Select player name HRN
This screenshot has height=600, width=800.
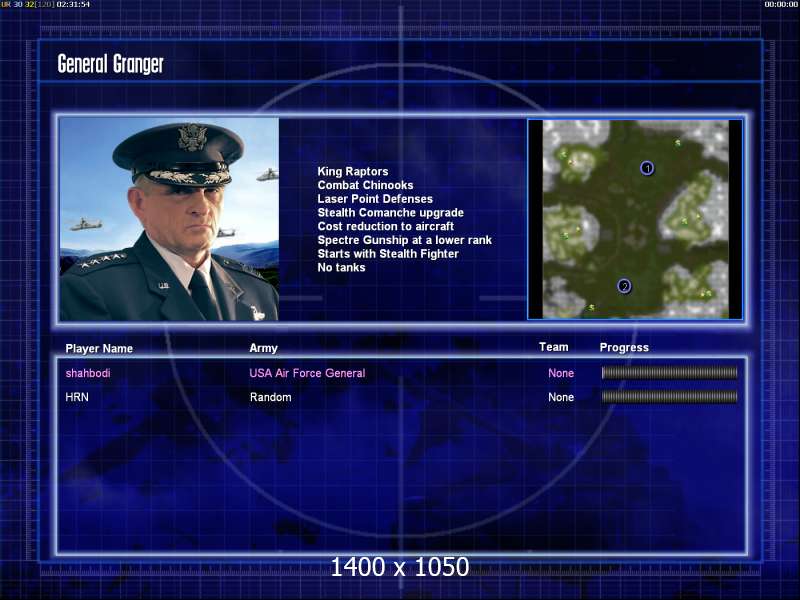[x=77, y=397]
